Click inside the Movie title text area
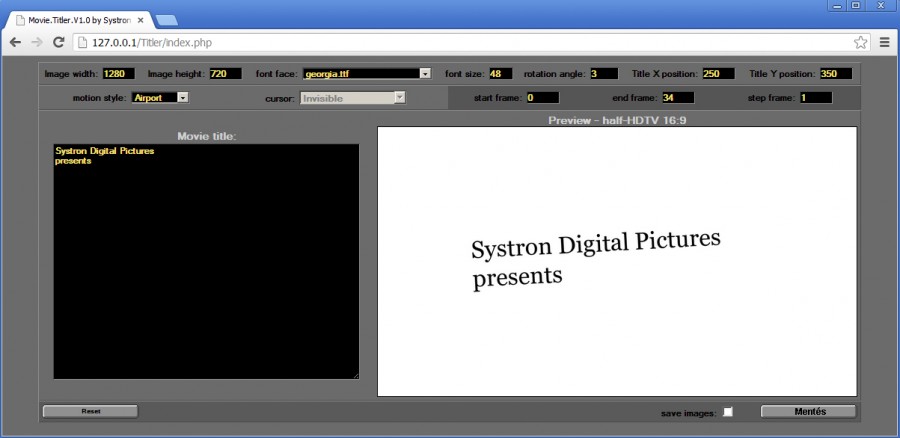Image resolution: width=900 pixels, height=438 pixels. [205, 260]
